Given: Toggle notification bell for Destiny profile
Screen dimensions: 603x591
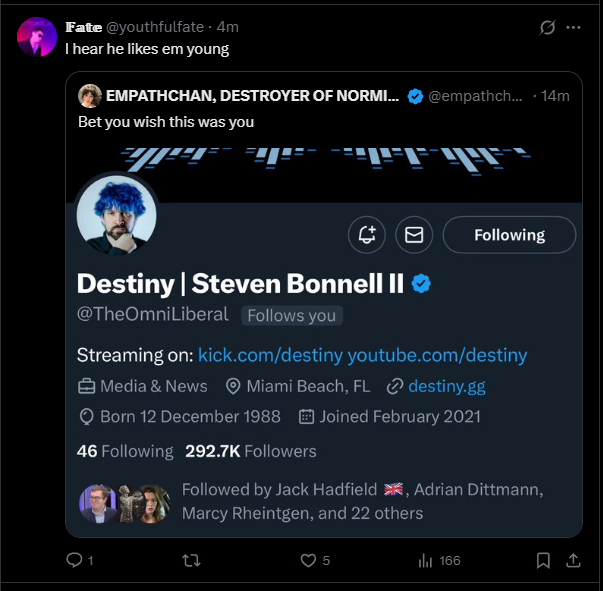Looking at the screenshot, I should (367, 235).
